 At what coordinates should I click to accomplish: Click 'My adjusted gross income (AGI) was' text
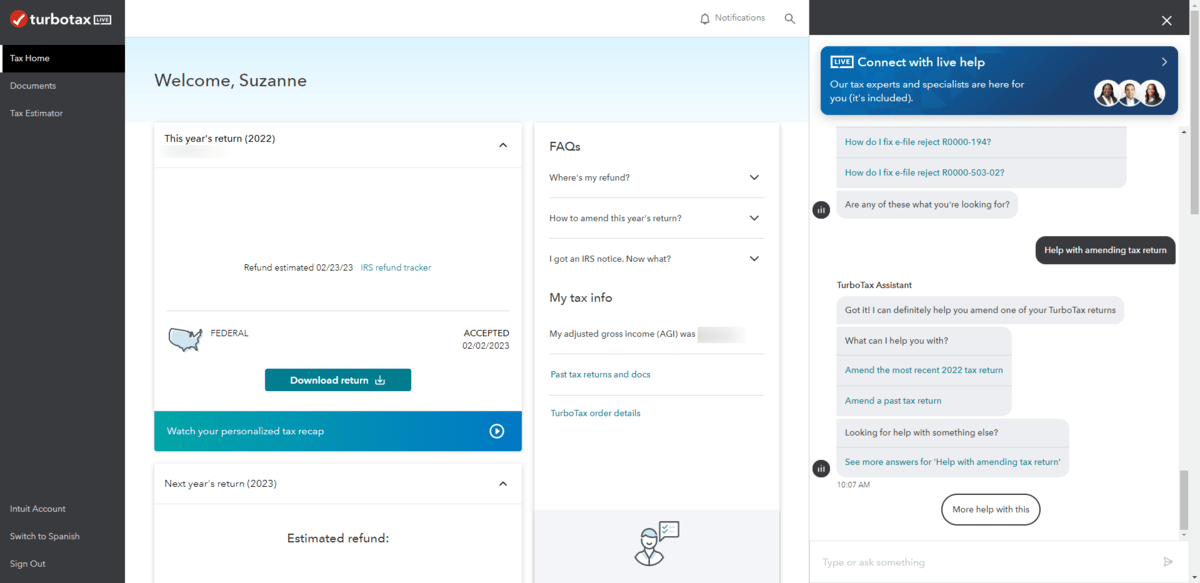pos(622,334)
